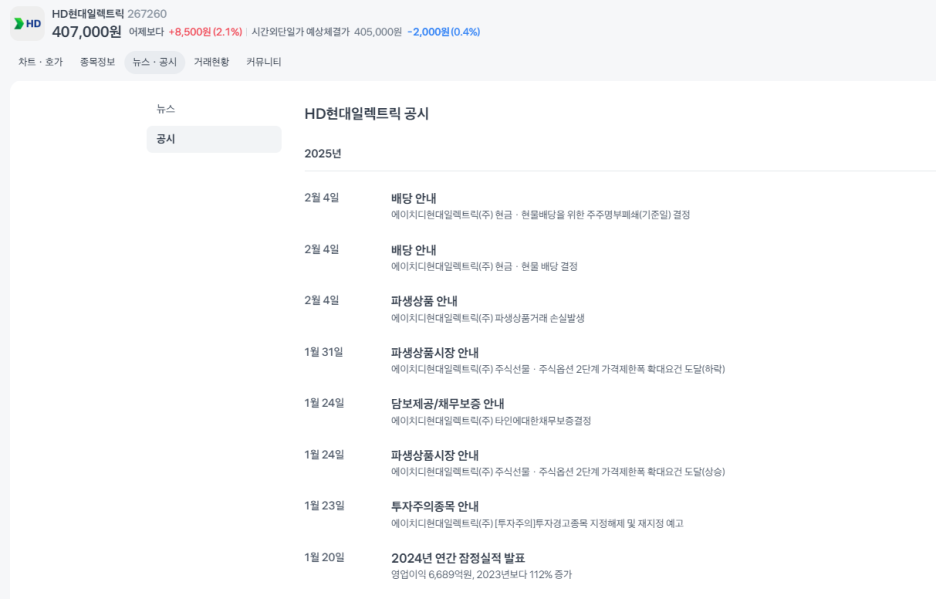Click the HD Hyundai Electric logo icon

[x=27, y=23]
